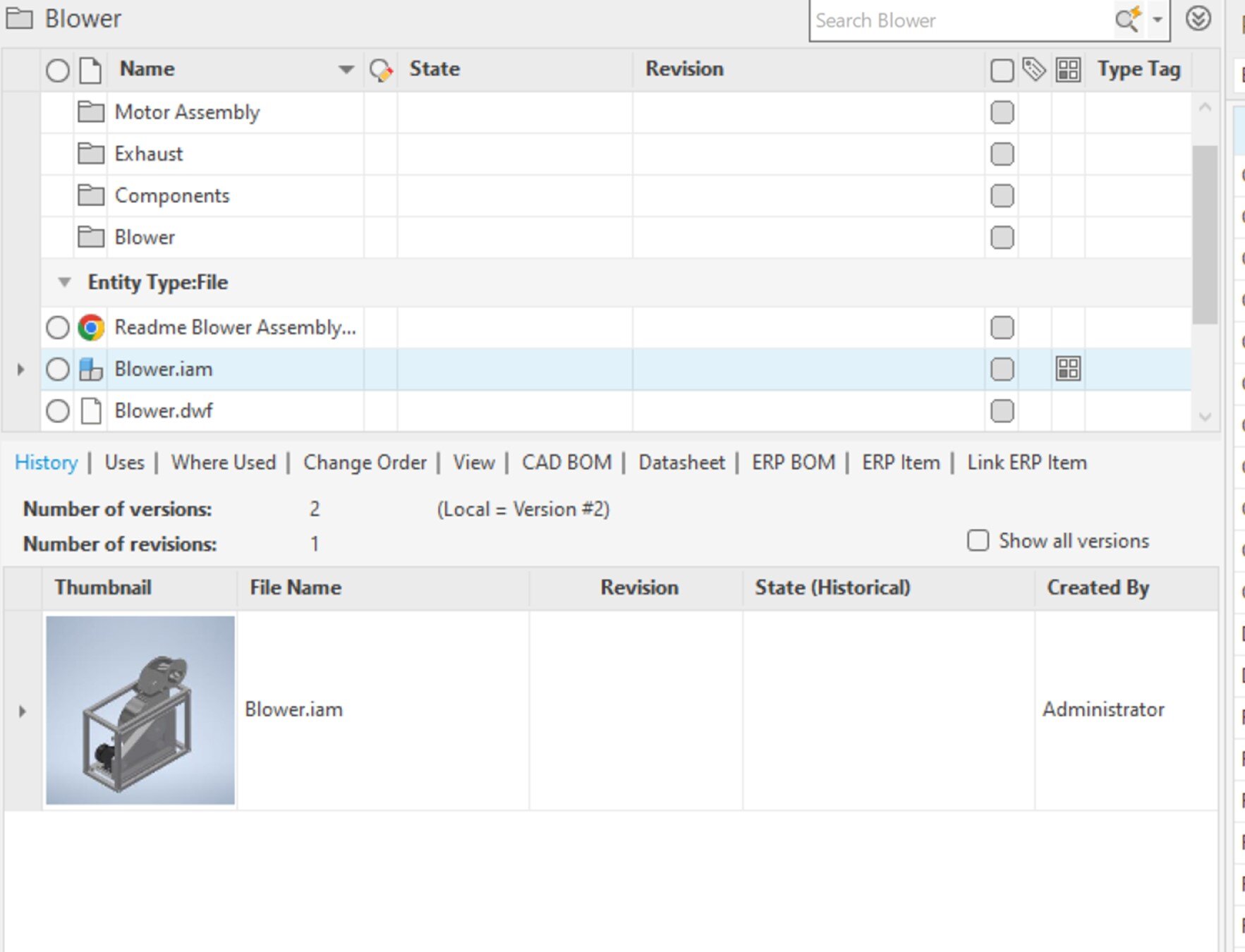Select the Blower.iam radio button
Image resolution: width=1245 pixels, height=952 pixels.
(x=57, y=369)
